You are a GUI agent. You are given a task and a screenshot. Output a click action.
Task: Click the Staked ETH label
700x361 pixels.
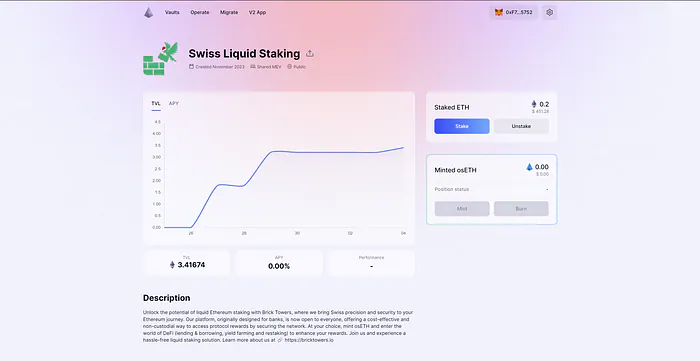(451, 108)
